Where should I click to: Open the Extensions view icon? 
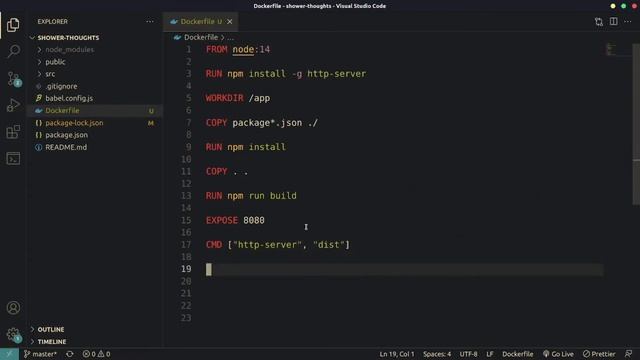click(x=13, y=132)
